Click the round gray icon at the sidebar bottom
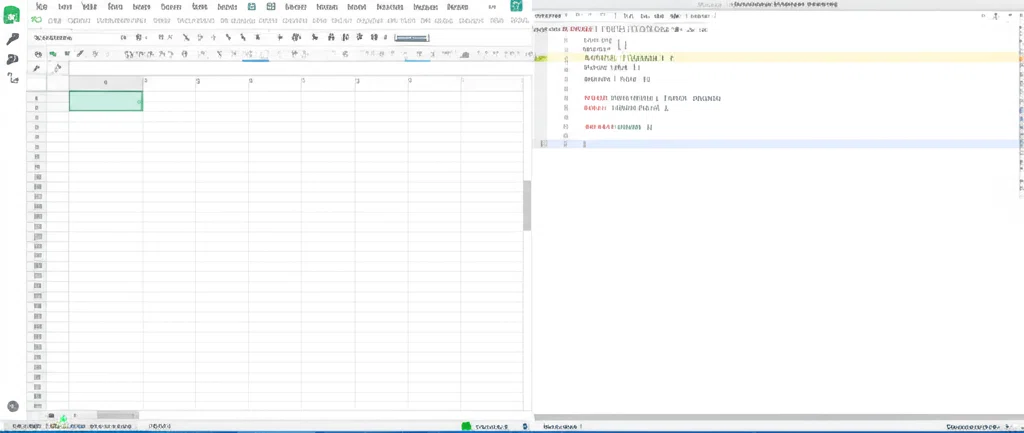Viewport: 1024px width, 433px height. click(x=12, y=406)
